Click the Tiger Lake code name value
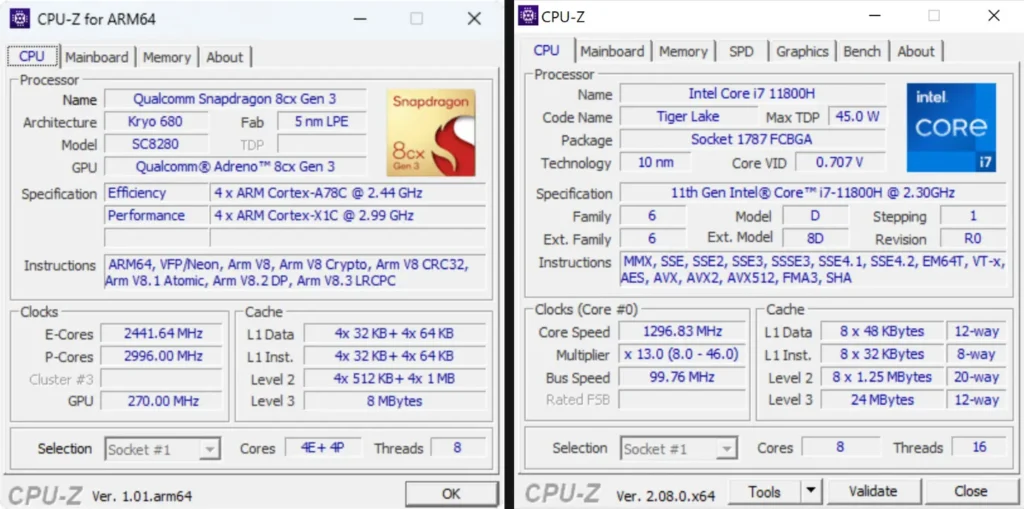Screen dimensions: 1024x509 (x=688, y=116)
